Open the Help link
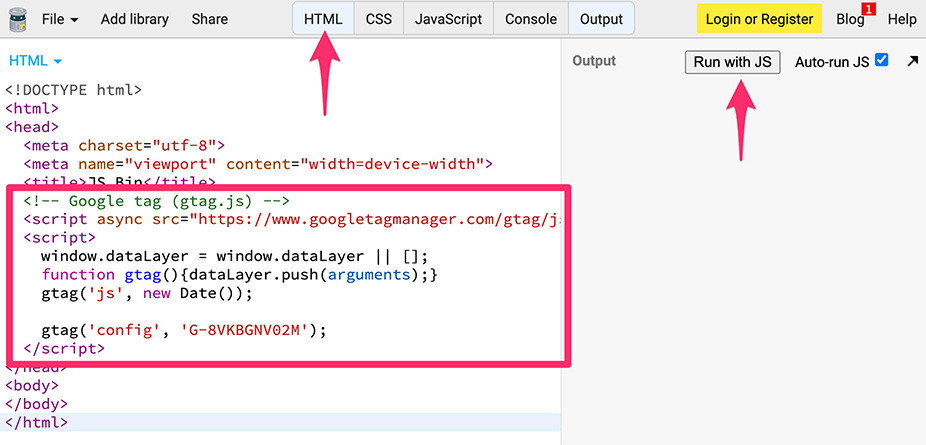Viewport: 926px width, 445px height. (x=902, y=19)
